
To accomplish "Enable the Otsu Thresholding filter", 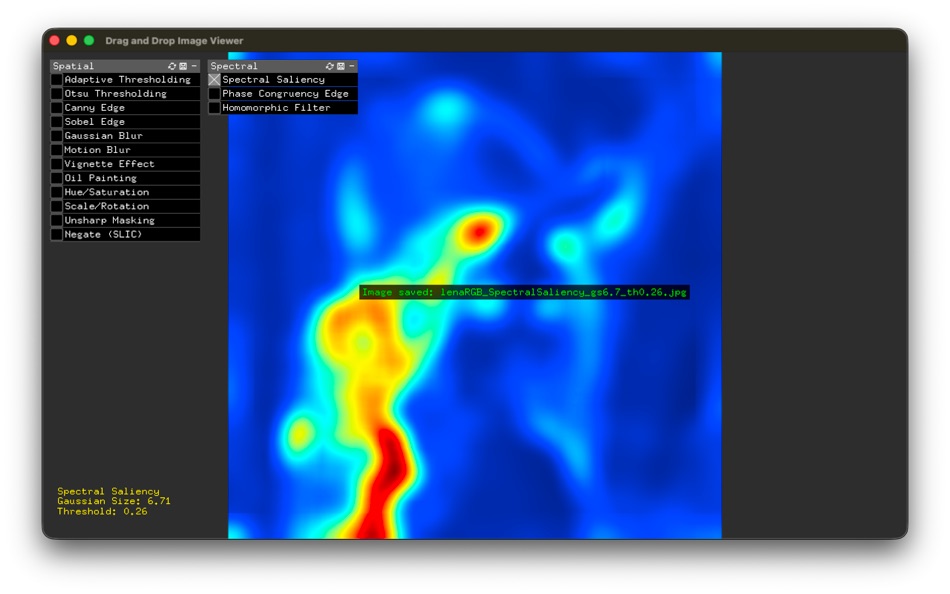I will point(58,93).
